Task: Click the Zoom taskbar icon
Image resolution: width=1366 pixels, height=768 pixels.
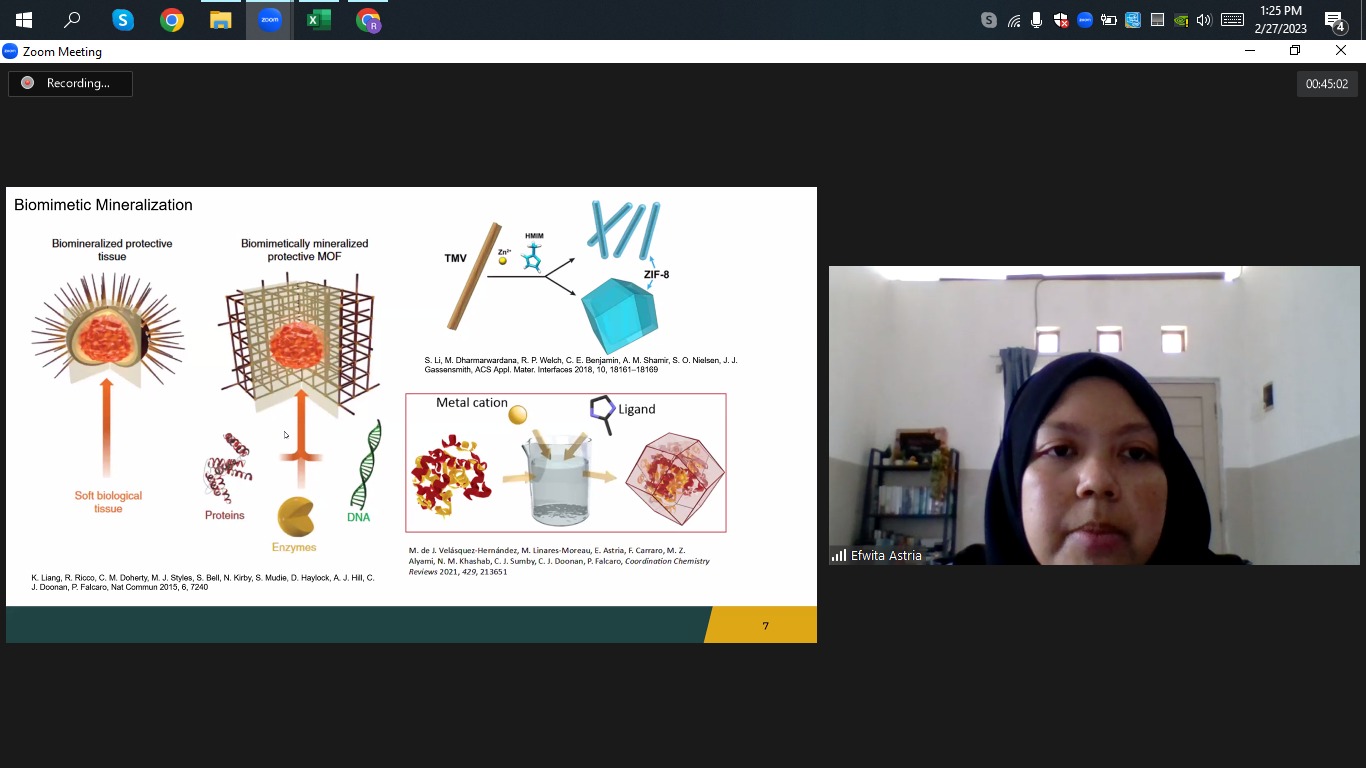Action: [270, 20]
